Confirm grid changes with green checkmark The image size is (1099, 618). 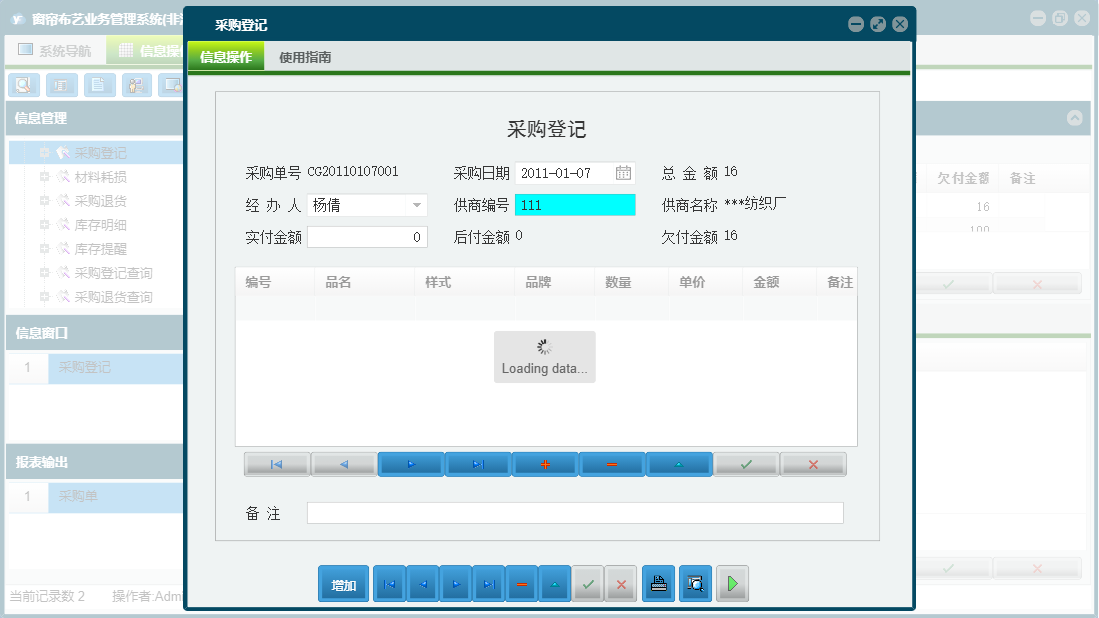(746, 464)
